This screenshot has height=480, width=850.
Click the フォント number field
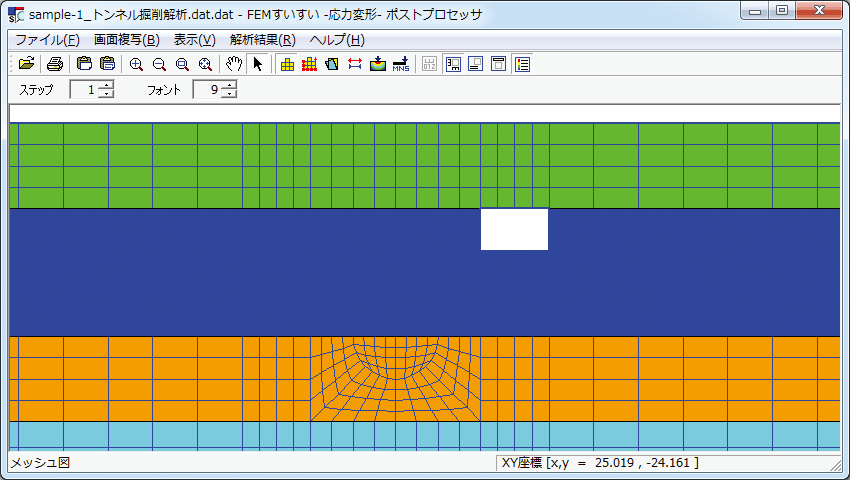[209, 89]
